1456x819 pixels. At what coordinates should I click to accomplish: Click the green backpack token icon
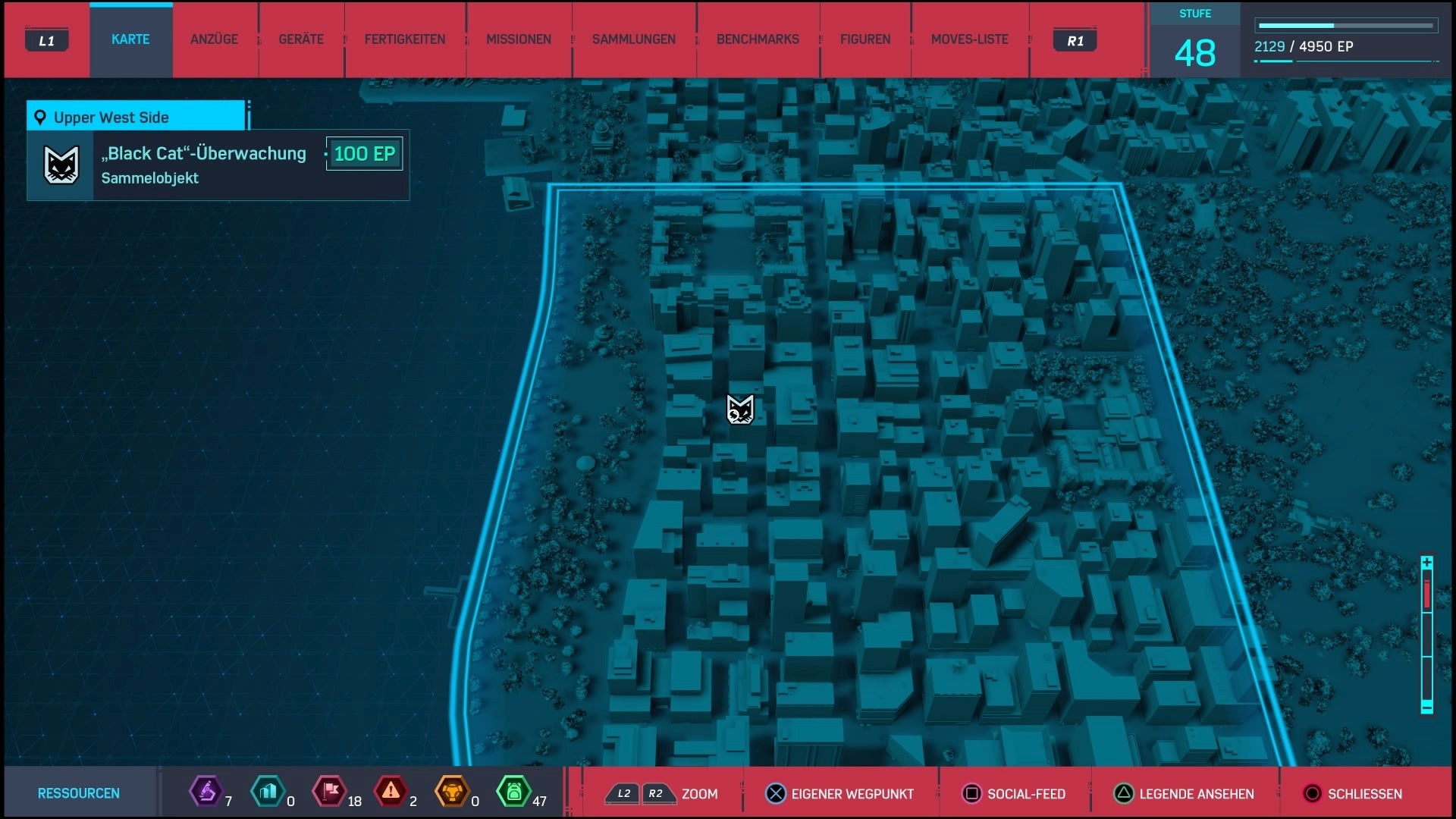[513, 792]
